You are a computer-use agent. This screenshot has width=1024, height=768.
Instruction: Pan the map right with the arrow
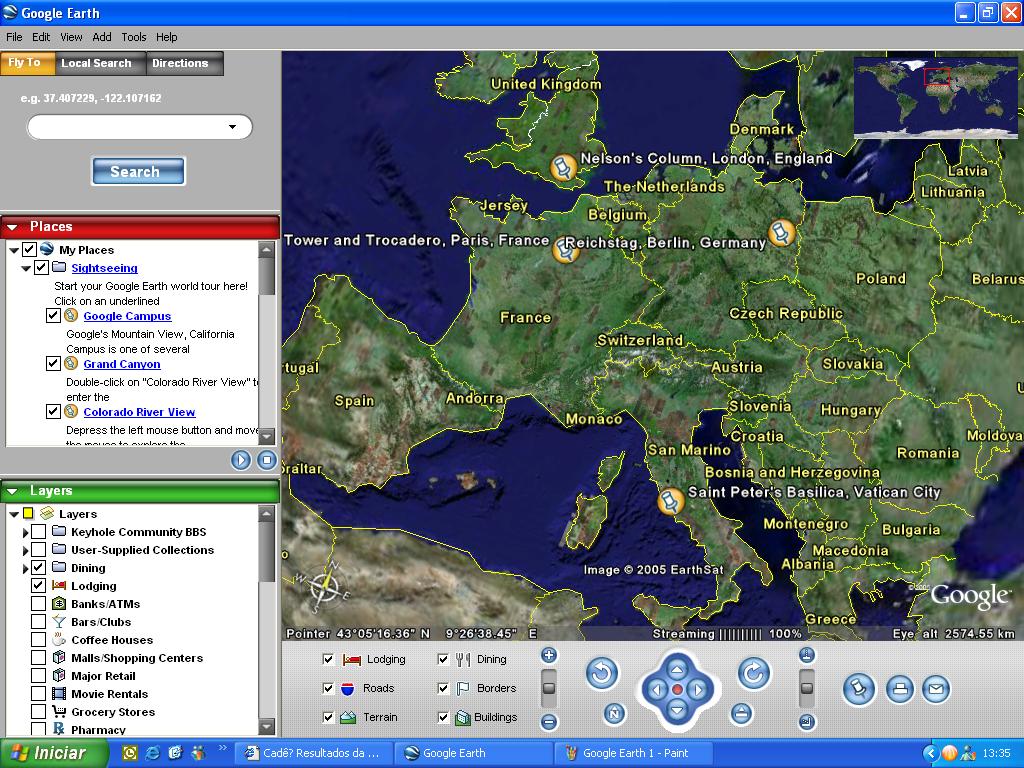698,690
